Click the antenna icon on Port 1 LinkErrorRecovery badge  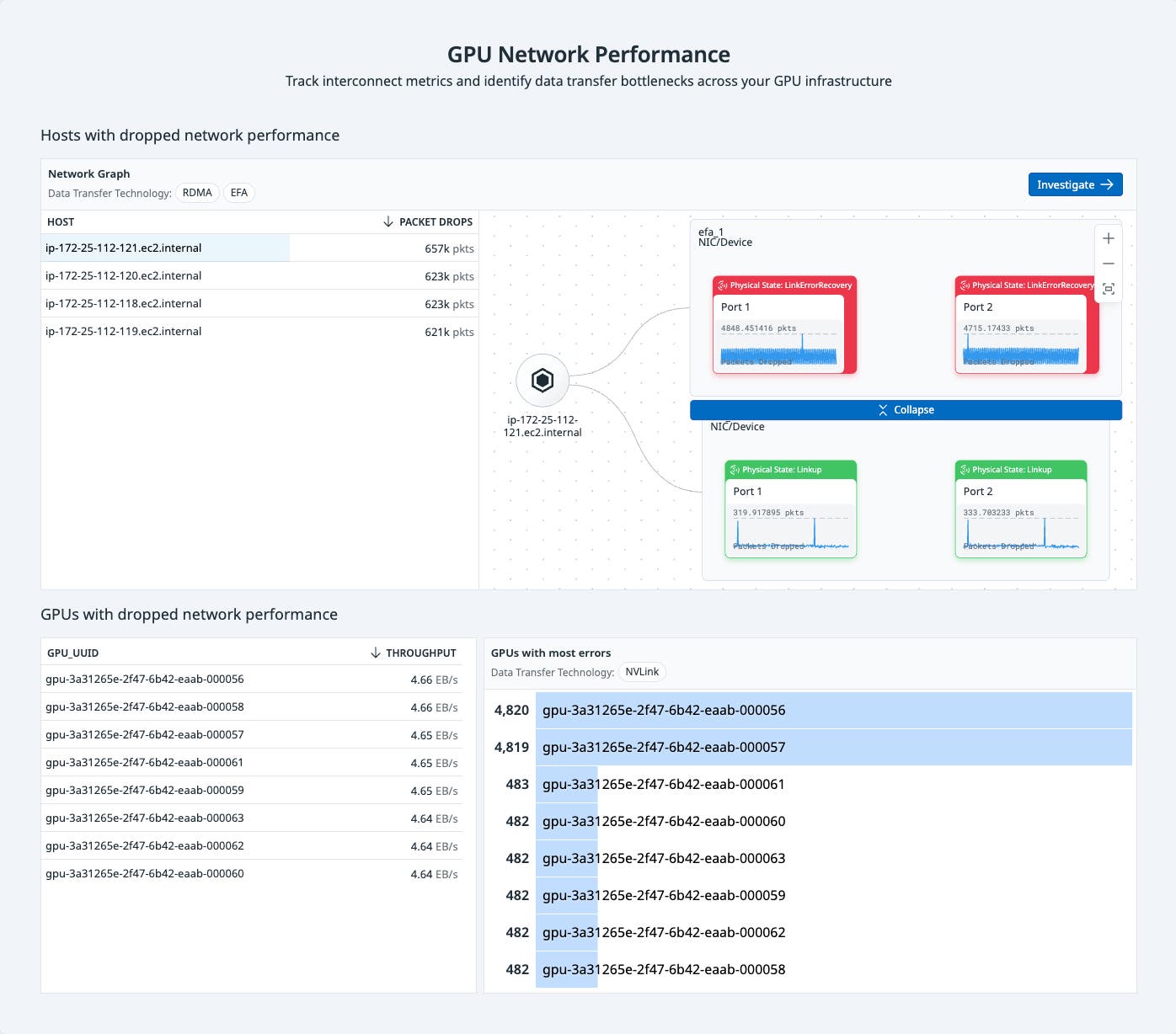coord(721,285)
